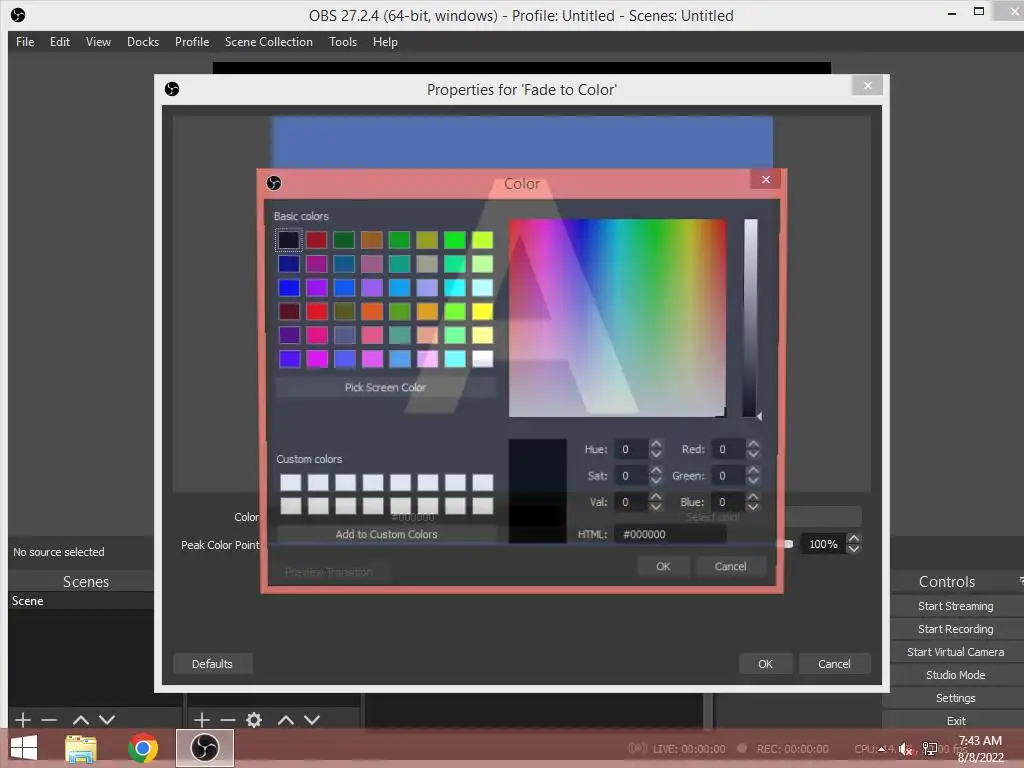Click Start Streaming in Controls
This screenshot has height=768, width=1024.
[x=955, y=606]
